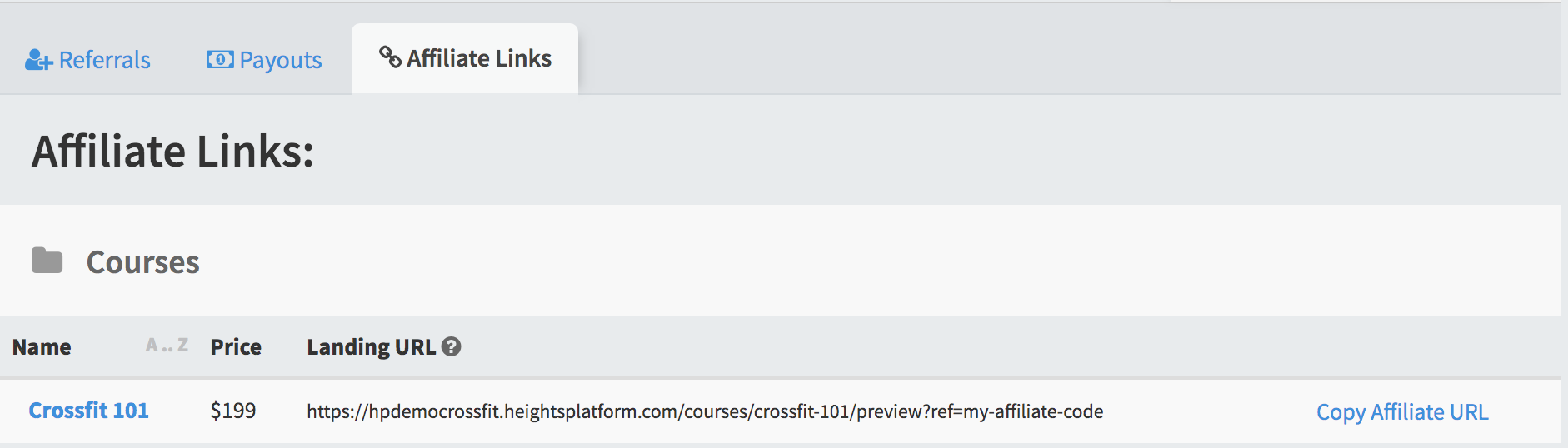Click the Landing URL column header
This screenshot has height=448, width=1568.
[372, 347]
